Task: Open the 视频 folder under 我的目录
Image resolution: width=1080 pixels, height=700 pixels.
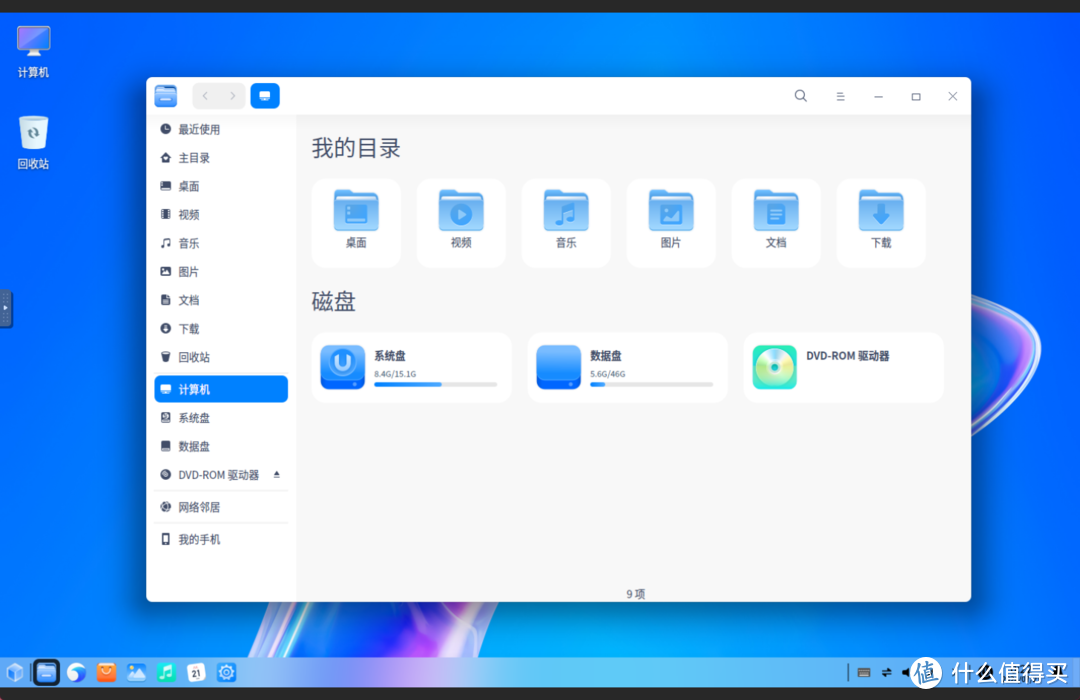Action: 460,222
